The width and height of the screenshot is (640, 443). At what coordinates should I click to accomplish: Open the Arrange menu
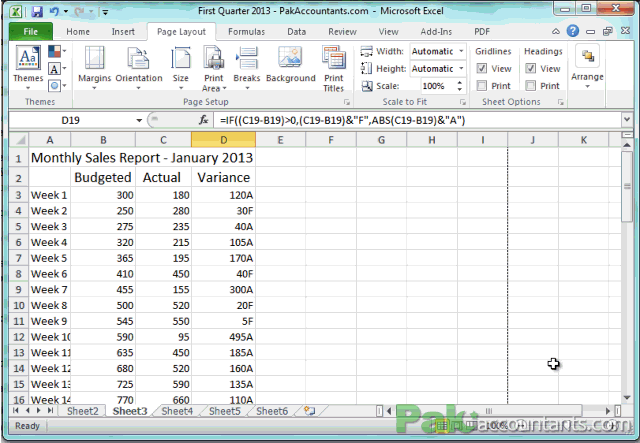tap(587, 67)
